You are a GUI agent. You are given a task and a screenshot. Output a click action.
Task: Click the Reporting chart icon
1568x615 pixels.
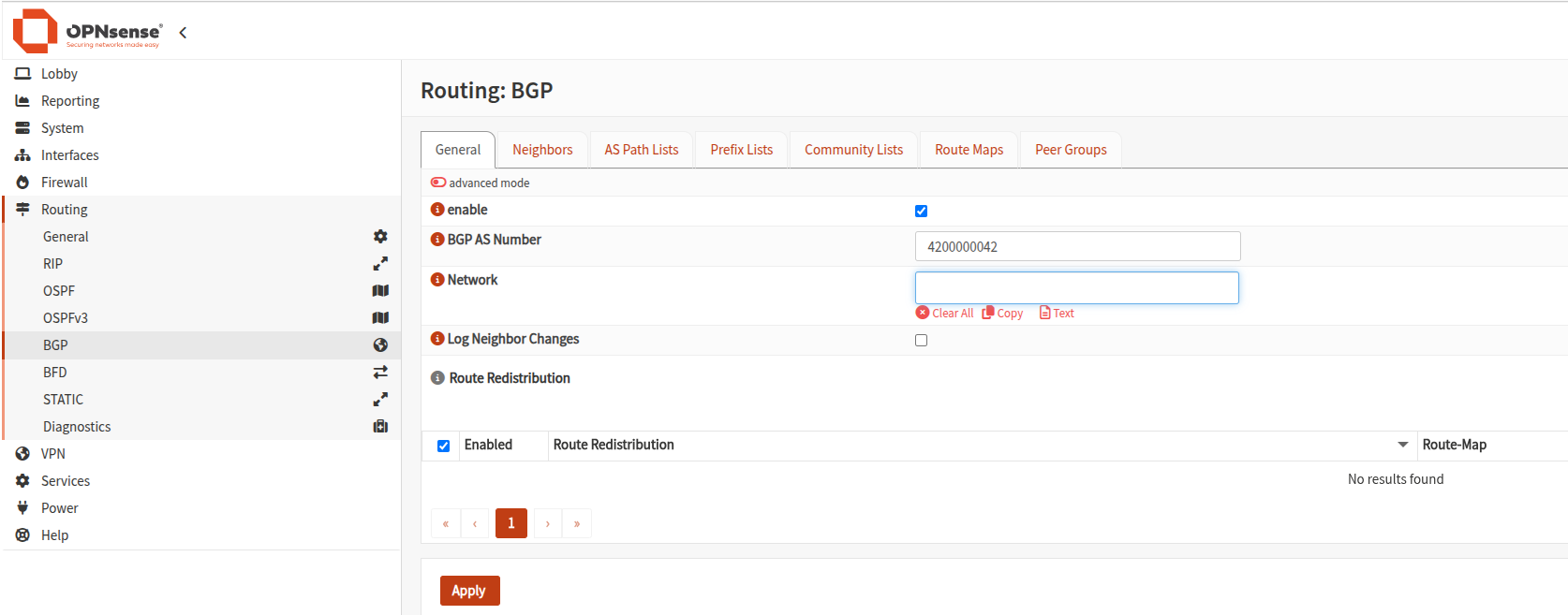pyautogui.click(x=22, y=101)
